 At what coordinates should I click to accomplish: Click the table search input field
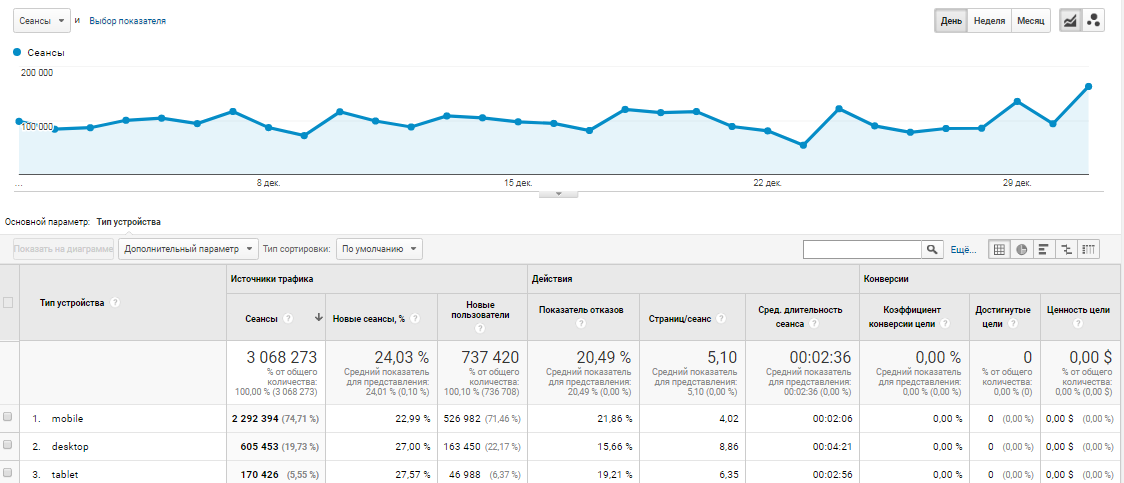coord(862,249)
